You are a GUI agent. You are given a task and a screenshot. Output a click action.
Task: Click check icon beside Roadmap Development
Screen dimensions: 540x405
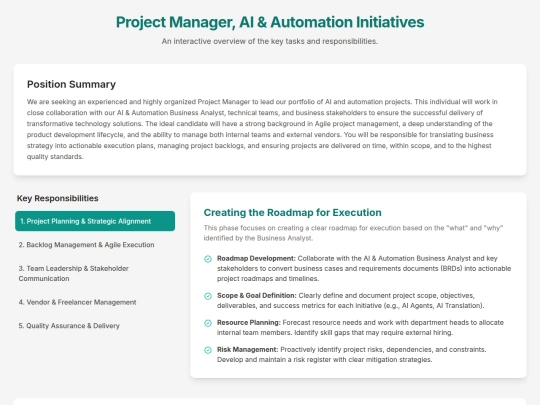208,259
